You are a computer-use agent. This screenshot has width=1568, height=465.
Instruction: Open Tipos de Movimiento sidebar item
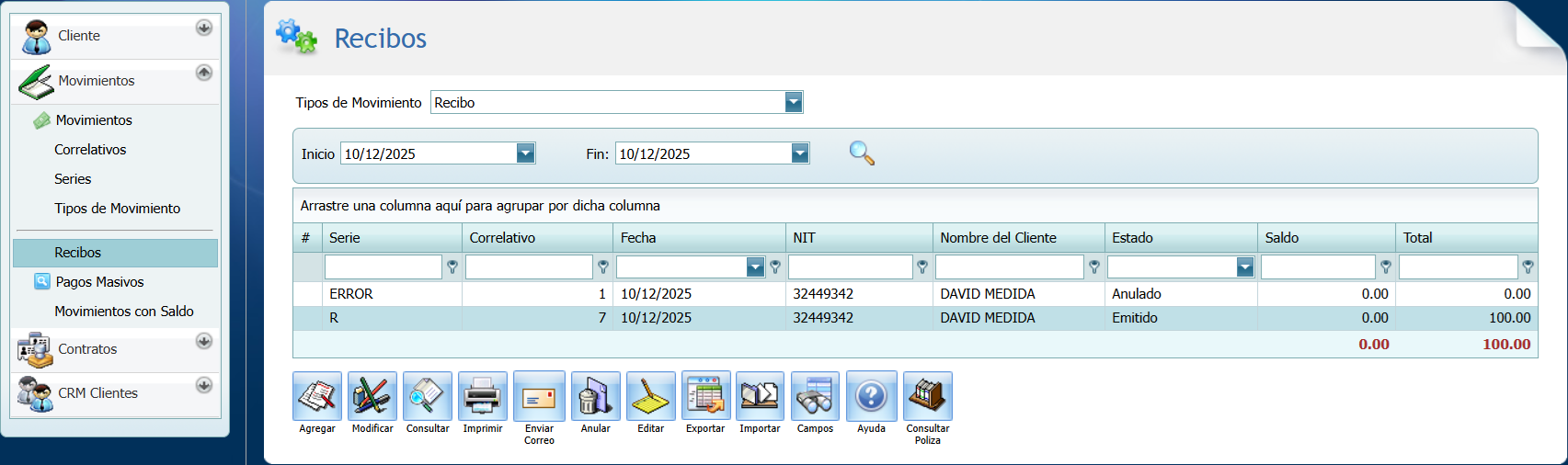pos(117,209)
